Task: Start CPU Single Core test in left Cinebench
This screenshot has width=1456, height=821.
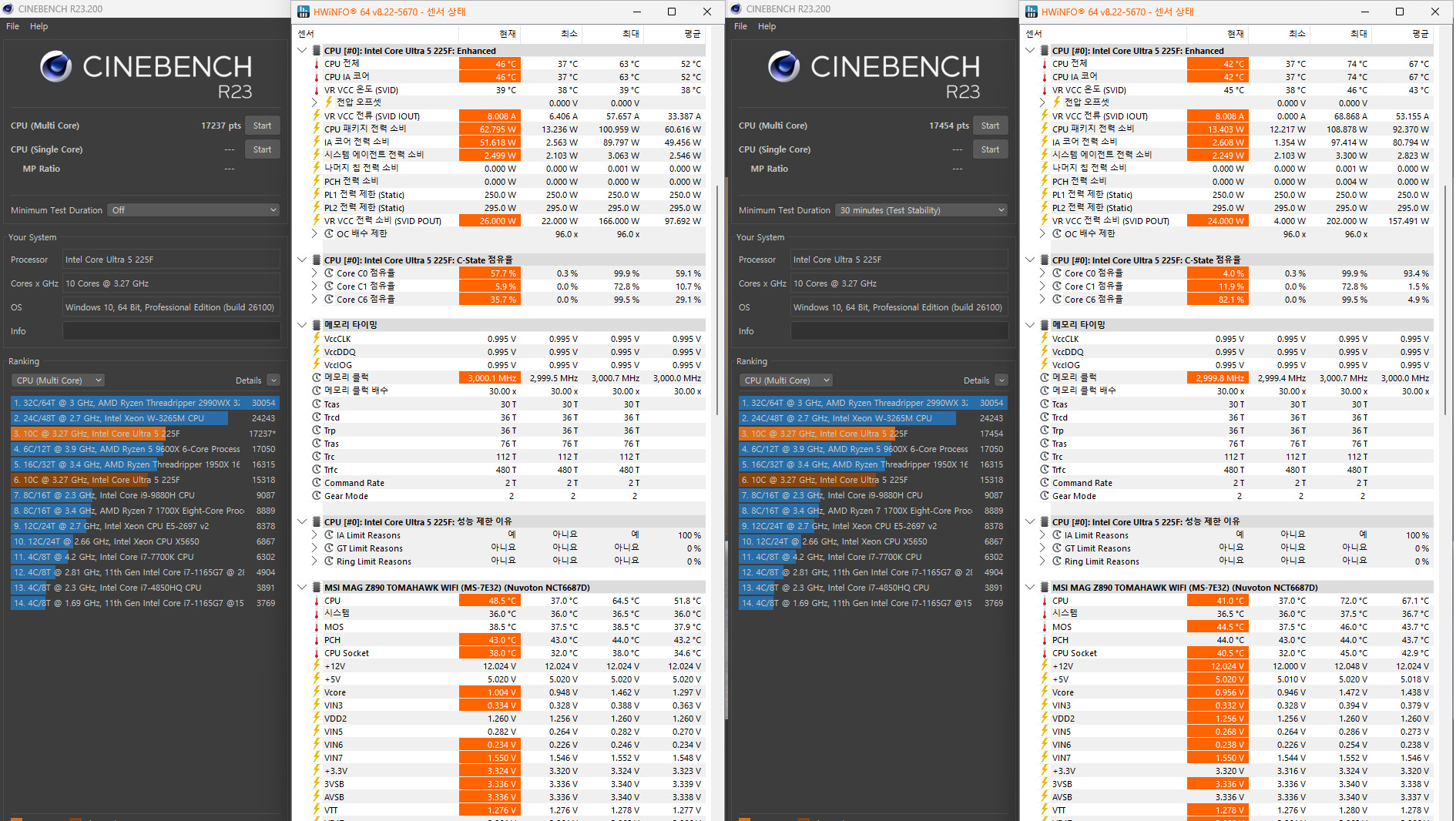Action: pos(262,149)
